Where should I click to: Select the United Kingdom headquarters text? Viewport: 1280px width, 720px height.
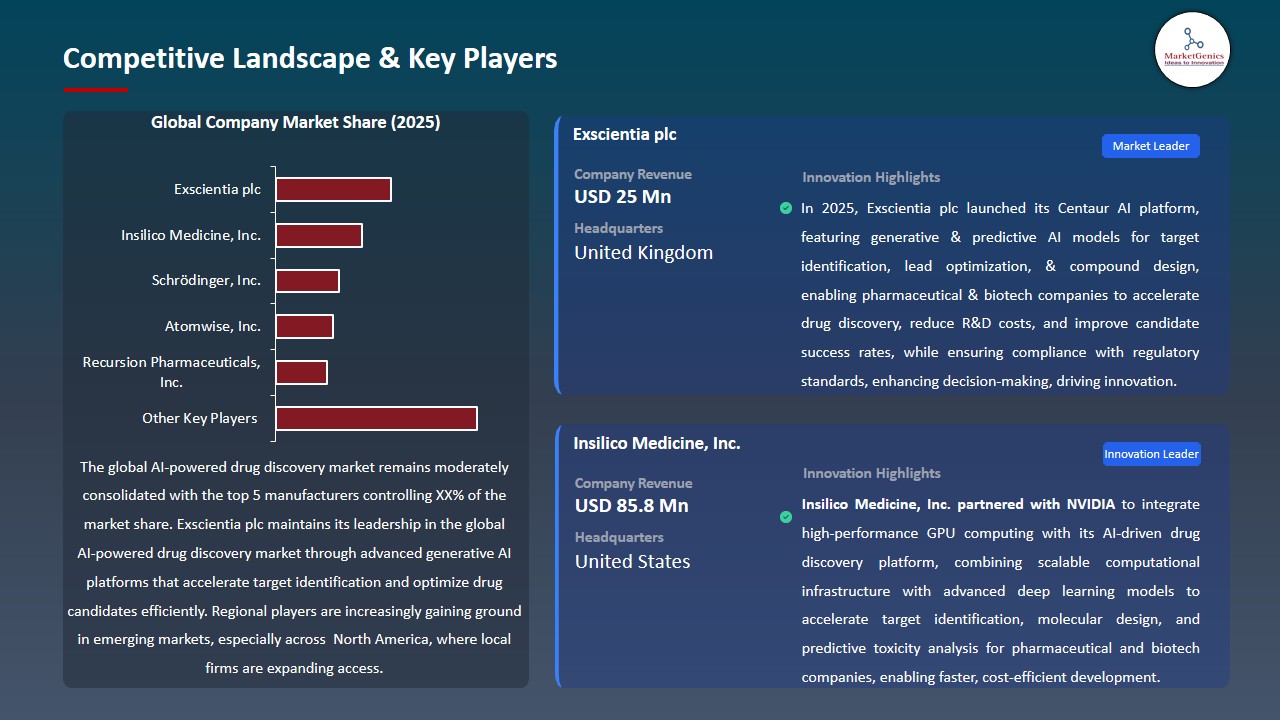[x=643, y=253]
